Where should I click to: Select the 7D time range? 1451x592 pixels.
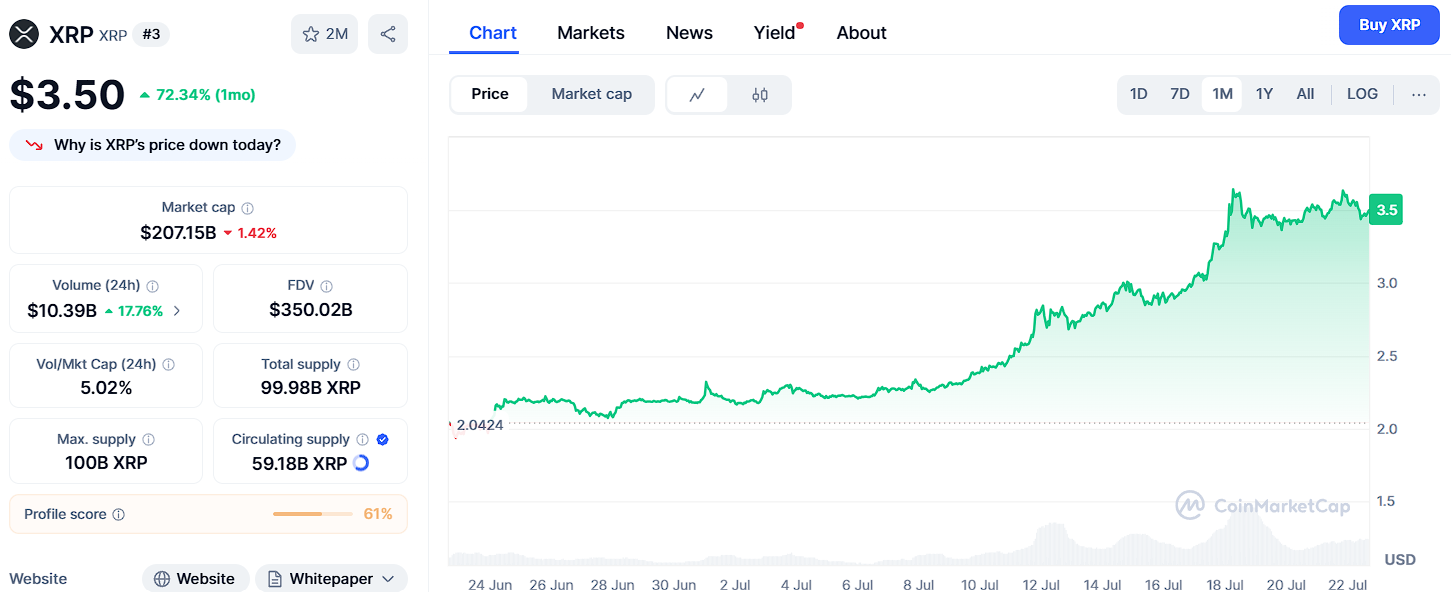[1180, 94]
